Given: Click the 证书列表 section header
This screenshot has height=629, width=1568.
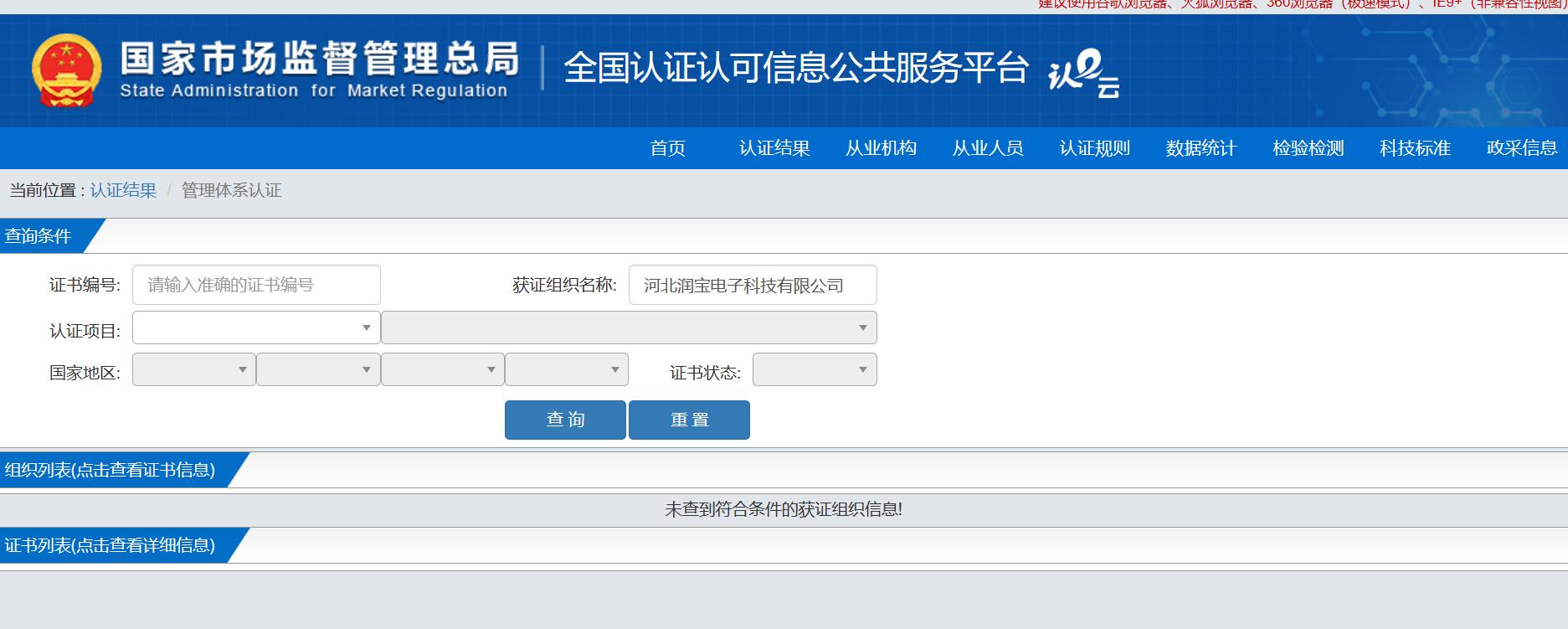Looking at the screenshot, I should coord(110,545).
